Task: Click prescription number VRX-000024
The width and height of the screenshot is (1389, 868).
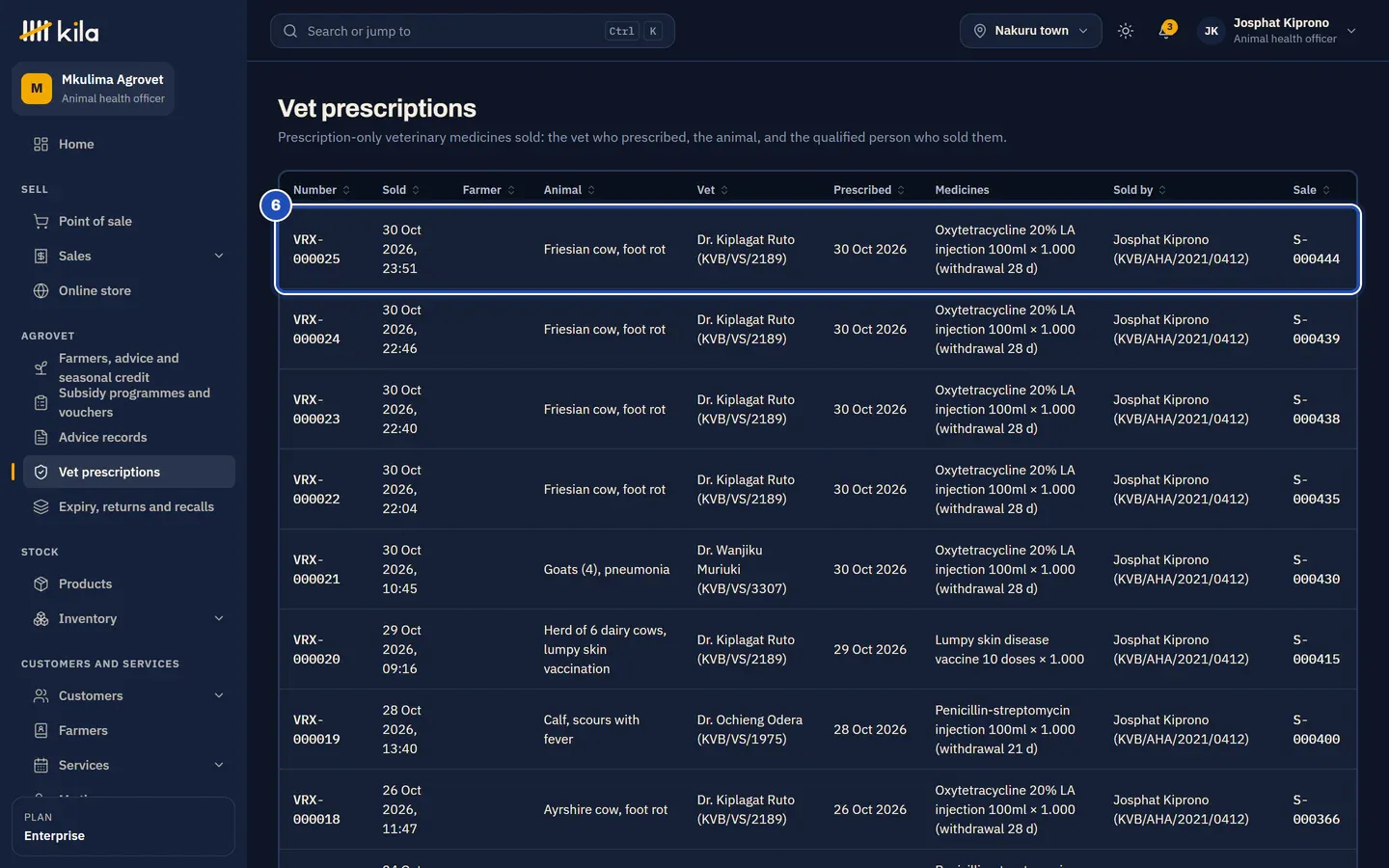Action: coord(316,329)
